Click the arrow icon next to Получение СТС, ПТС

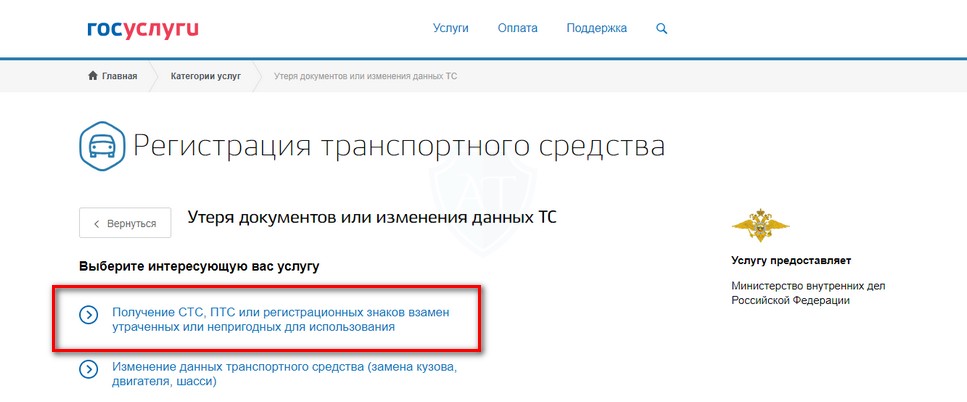pyautogui.click(x=89, y=315)
